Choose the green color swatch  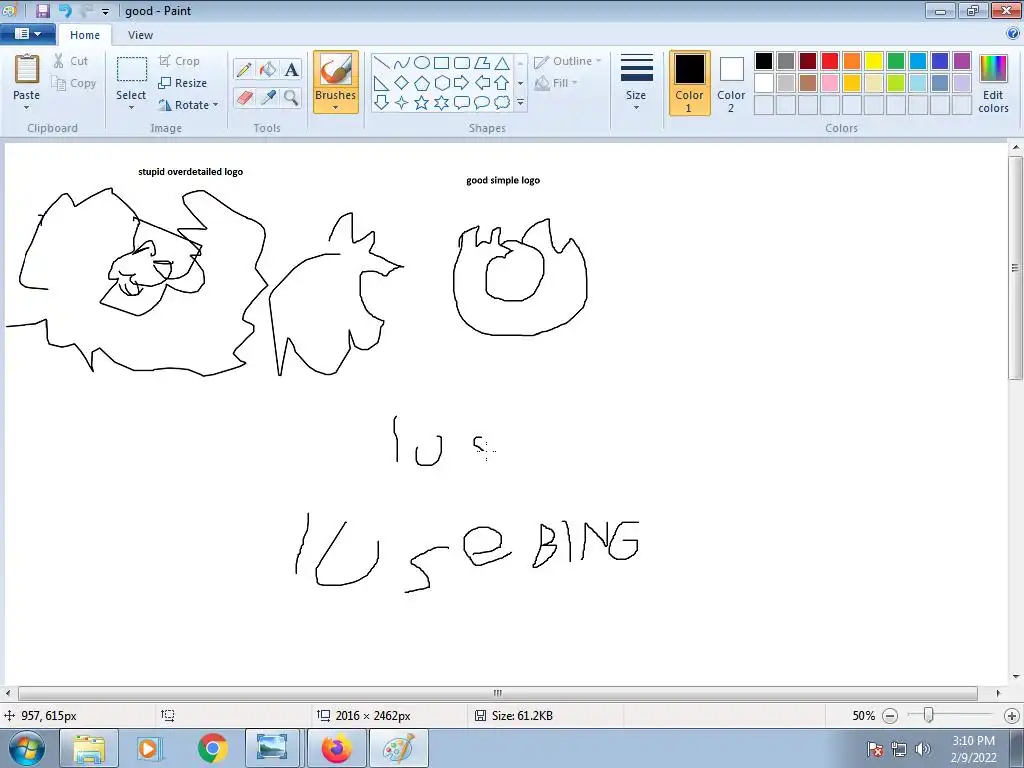[896, 61]
